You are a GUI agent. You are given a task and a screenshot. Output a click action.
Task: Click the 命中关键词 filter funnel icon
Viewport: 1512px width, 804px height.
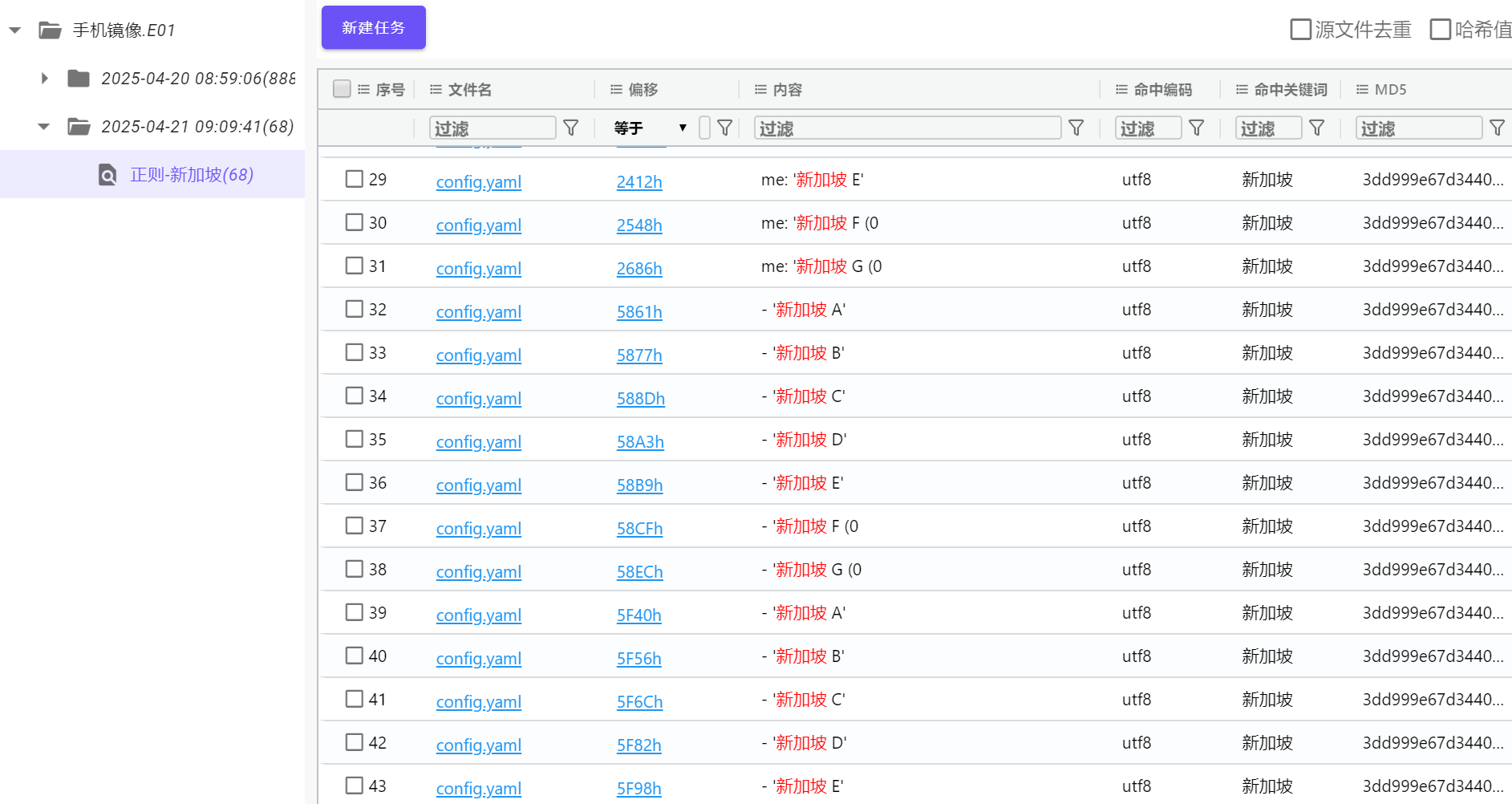tap(1317, 128)
